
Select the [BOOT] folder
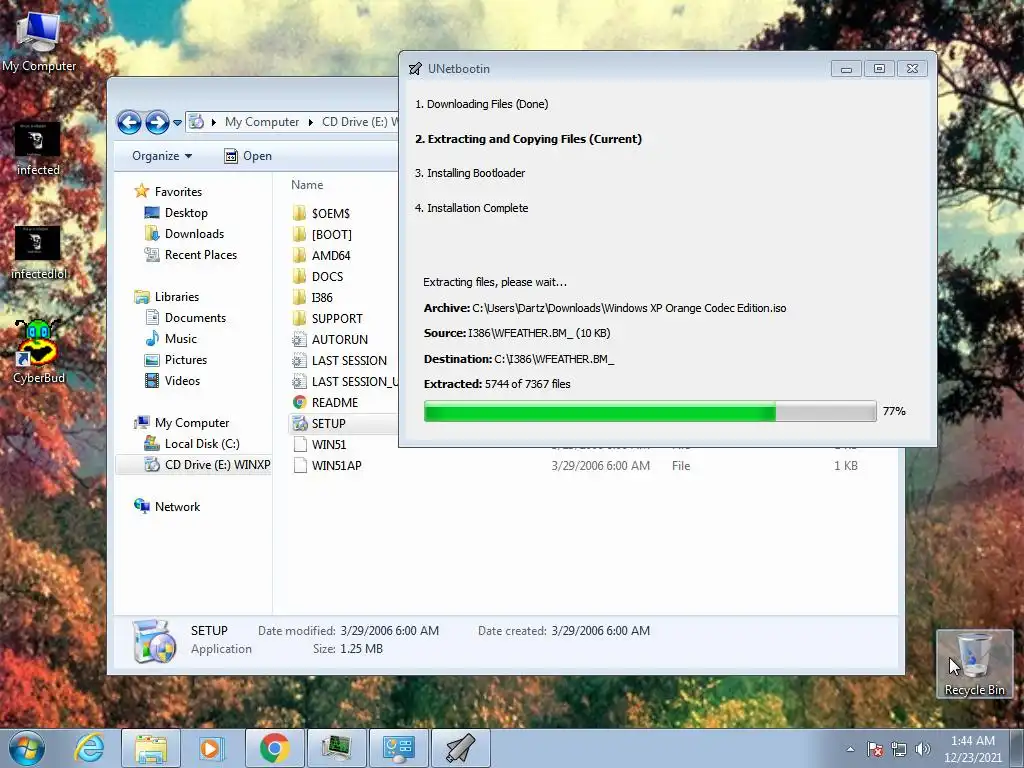point(322,234)
